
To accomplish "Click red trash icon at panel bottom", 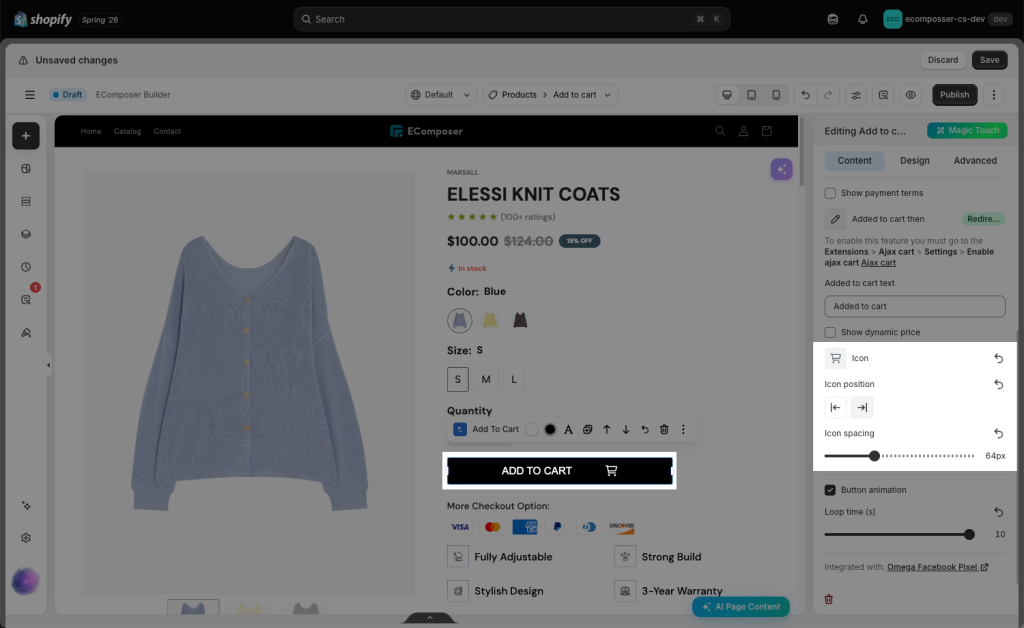I will click(829, 599).
